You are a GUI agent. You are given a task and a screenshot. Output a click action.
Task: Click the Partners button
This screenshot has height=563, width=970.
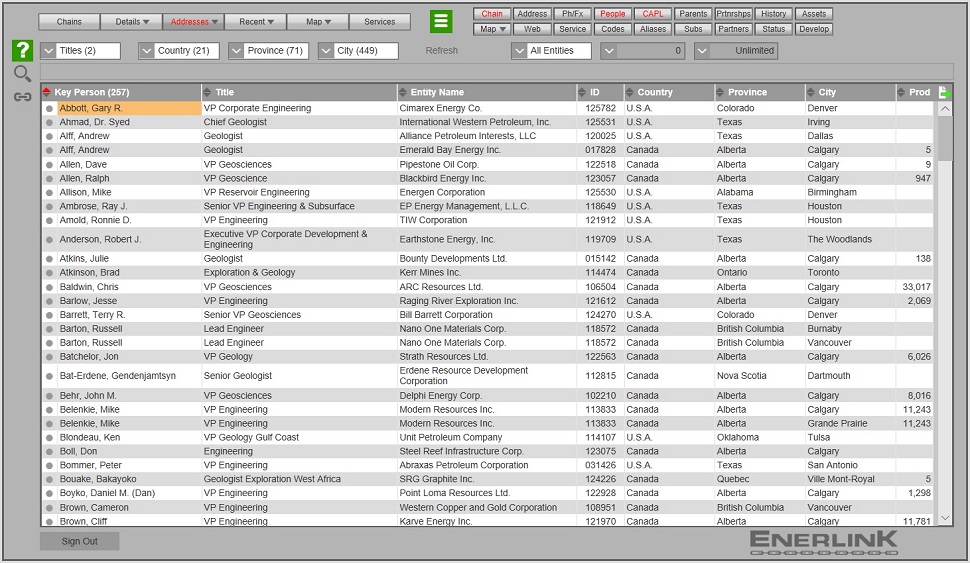tap(733, 29)
